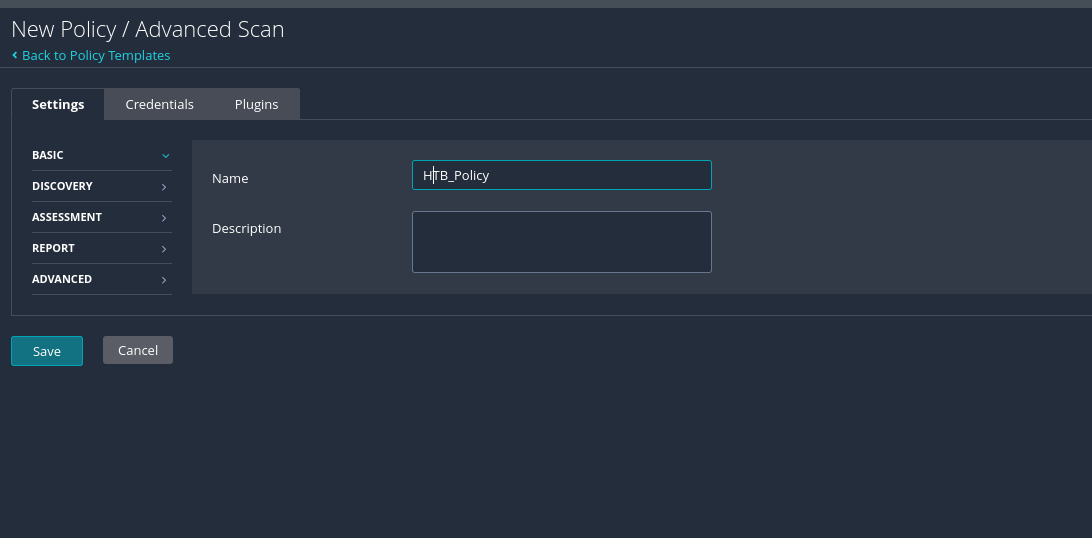Go back to Policy Templates link
Viewport: 1092px width, 538px height.
96,55
